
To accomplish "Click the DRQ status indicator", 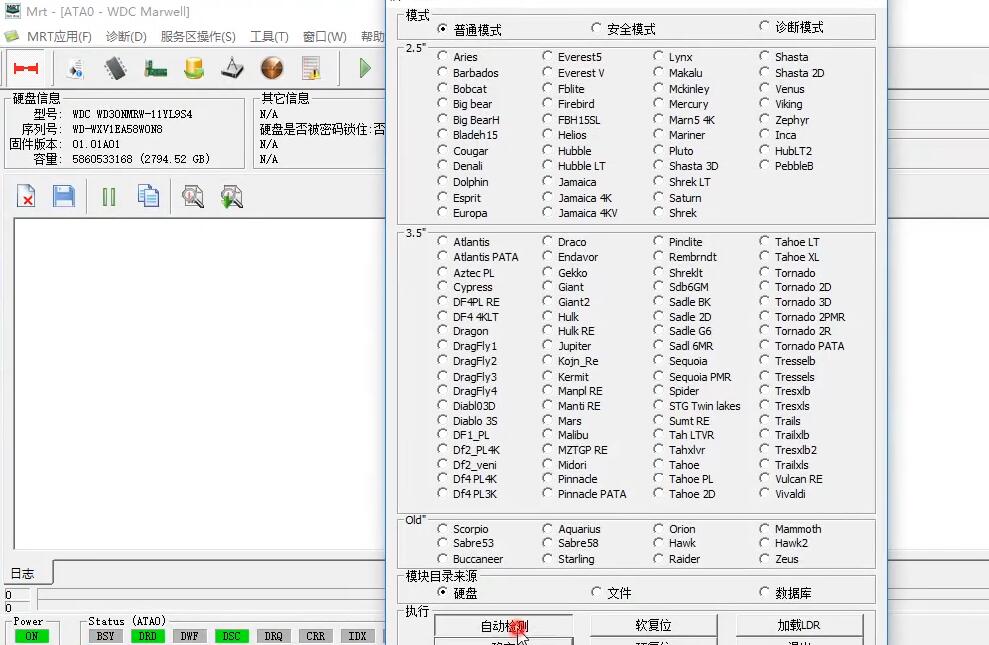I will (274, 636).
